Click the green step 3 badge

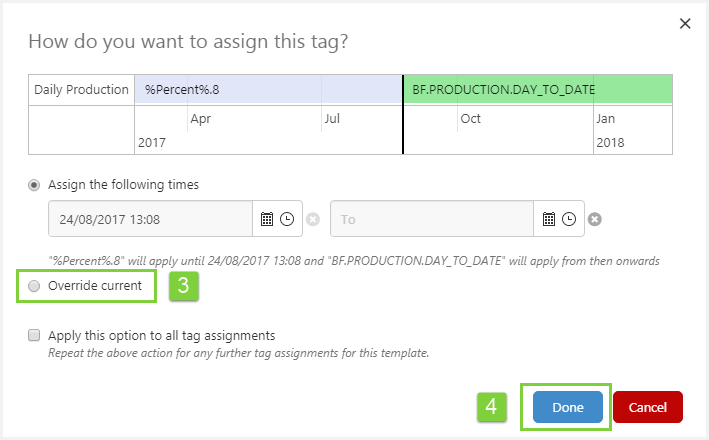coord(183,286)
